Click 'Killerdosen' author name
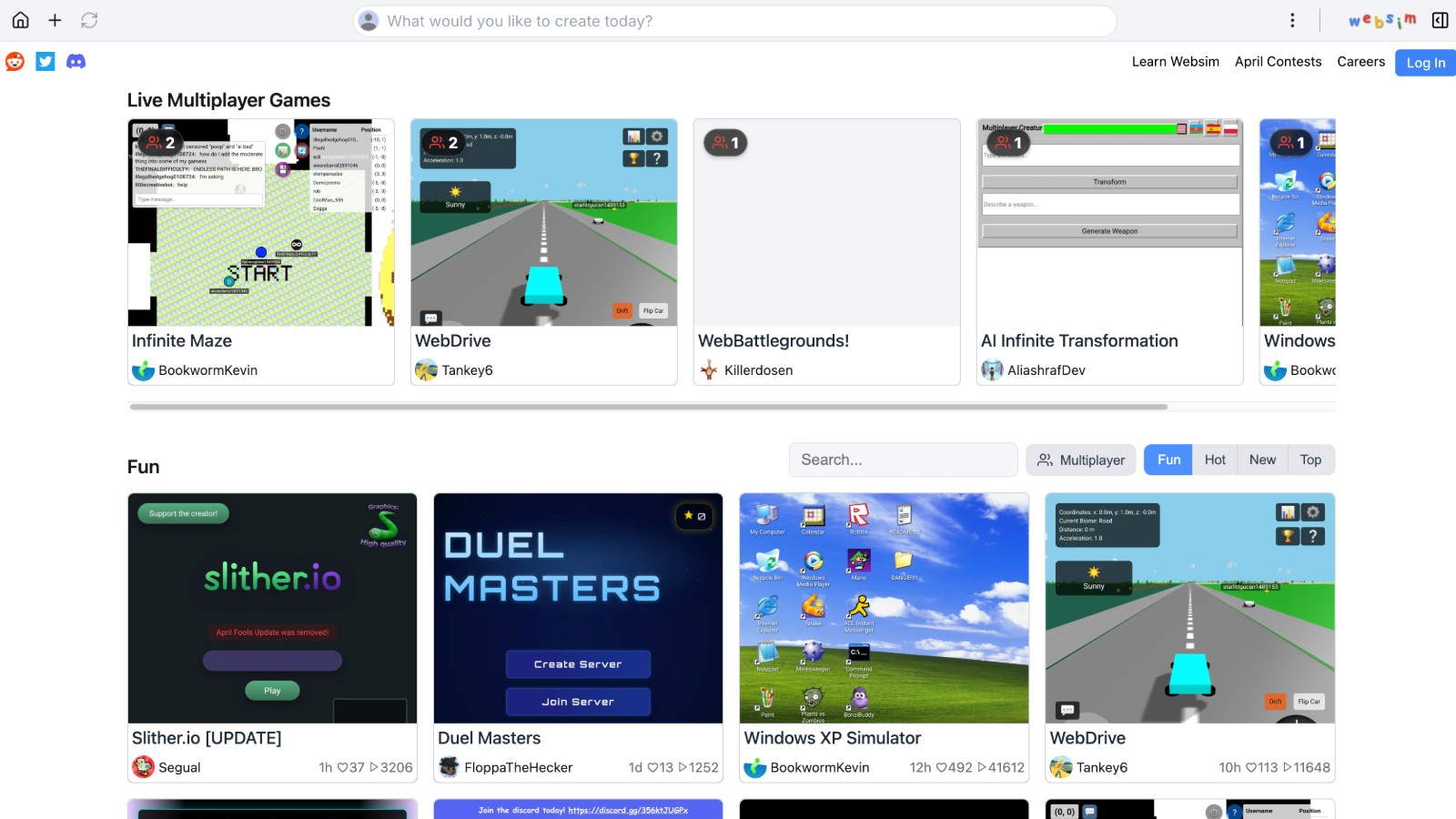Image resolution: width=1456 pixels, height=819 pixels. 759,370
